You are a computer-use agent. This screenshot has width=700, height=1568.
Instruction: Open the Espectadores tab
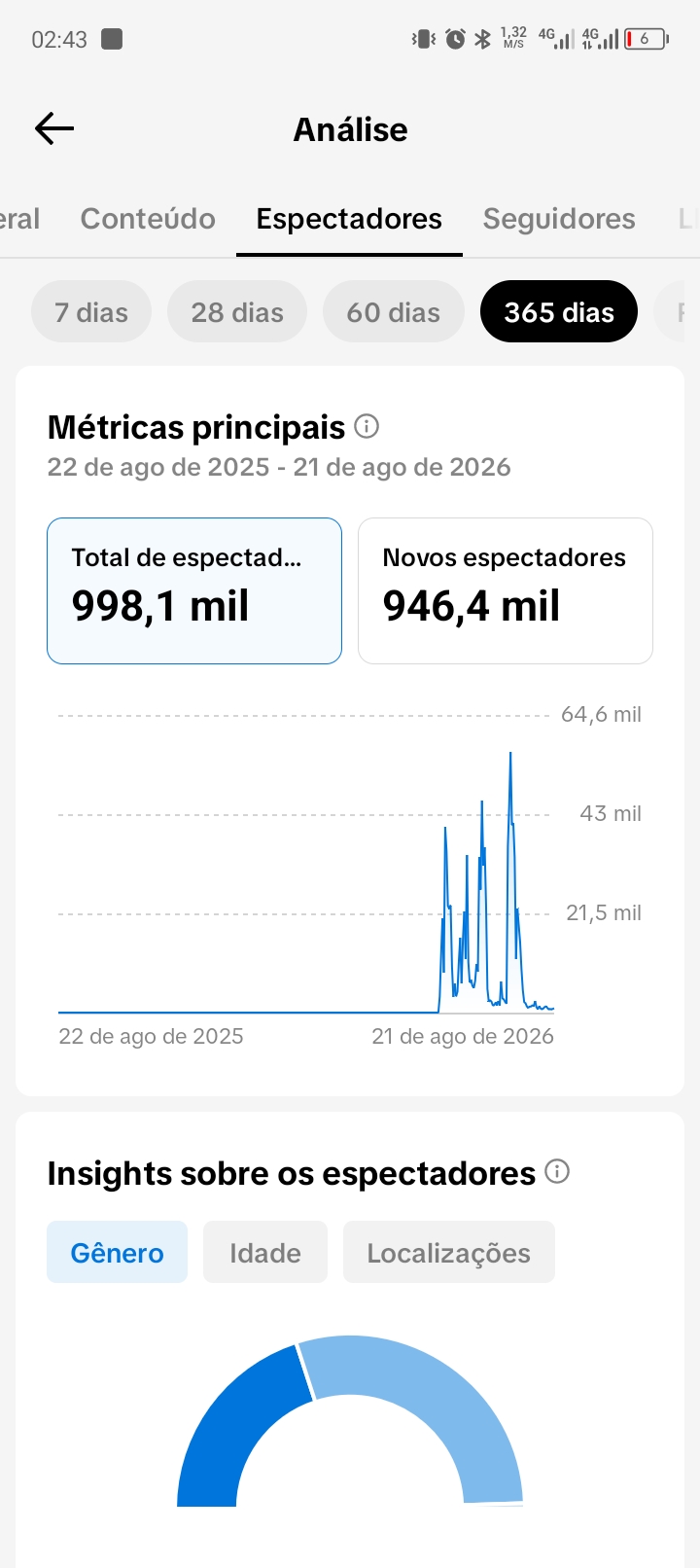click(349, 219)
